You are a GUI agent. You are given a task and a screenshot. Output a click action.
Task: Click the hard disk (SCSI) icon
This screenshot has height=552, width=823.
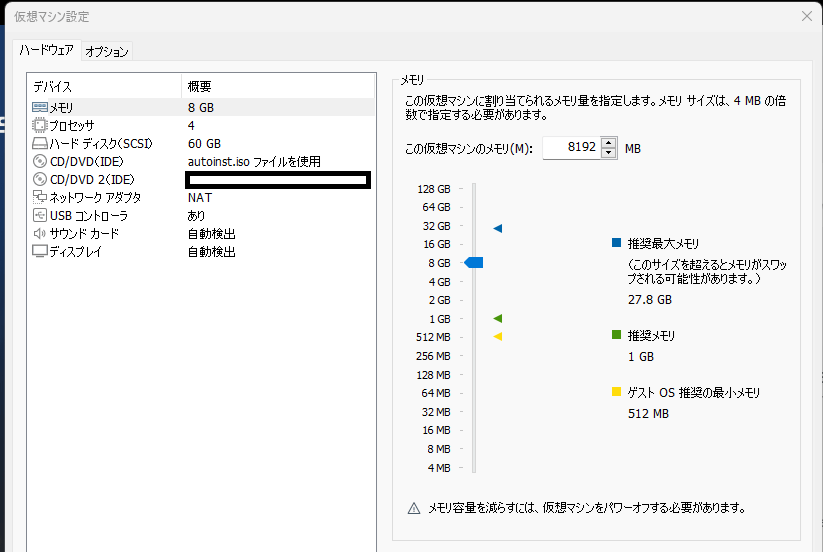click(39, 143)
